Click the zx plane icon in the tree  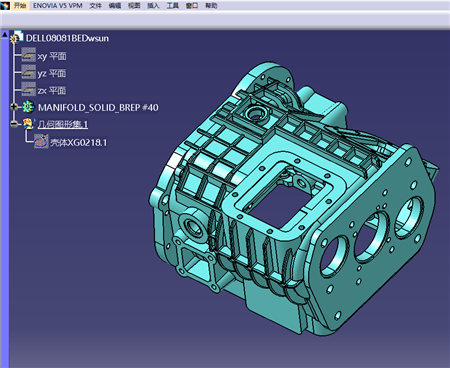coord(28,89)
